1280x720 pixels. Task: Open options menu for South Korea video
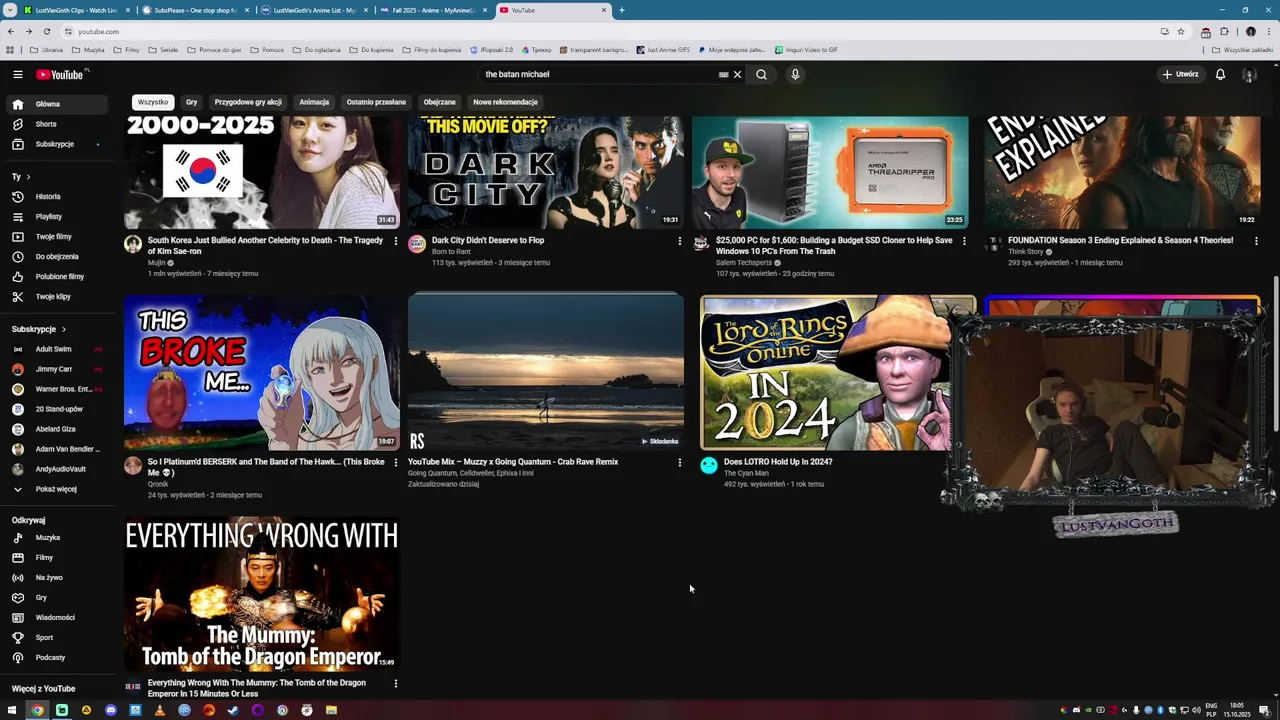[x=396, y=241]
